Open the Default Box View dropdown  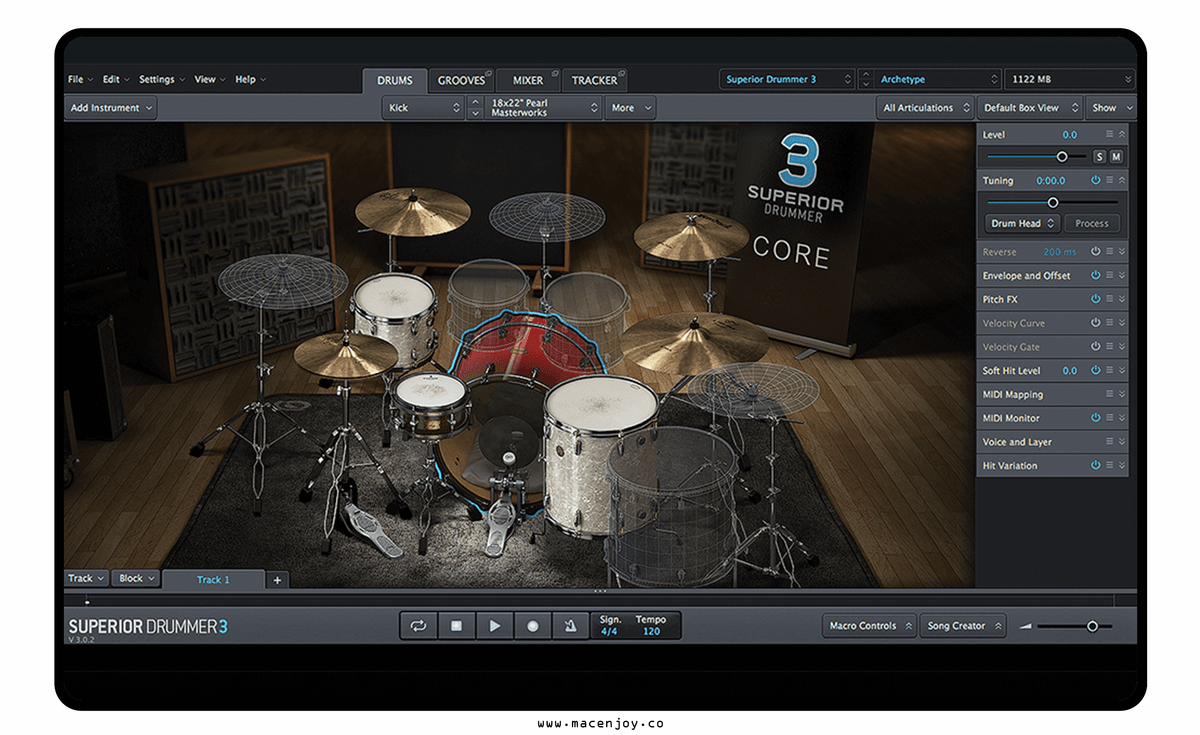click(1031, 108)
